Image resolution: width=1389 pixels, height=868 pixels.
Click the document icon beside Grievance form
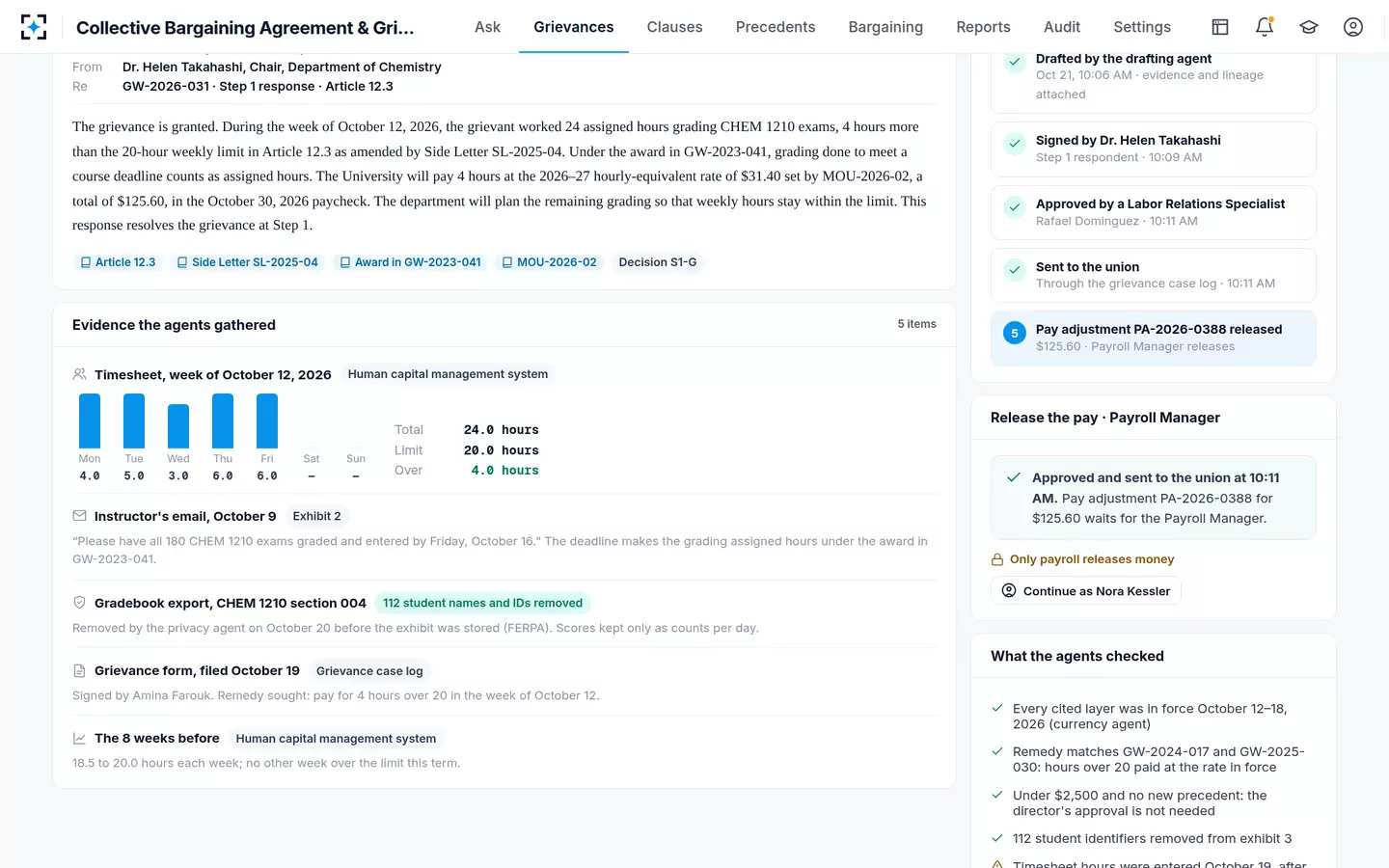click(80, 670)
